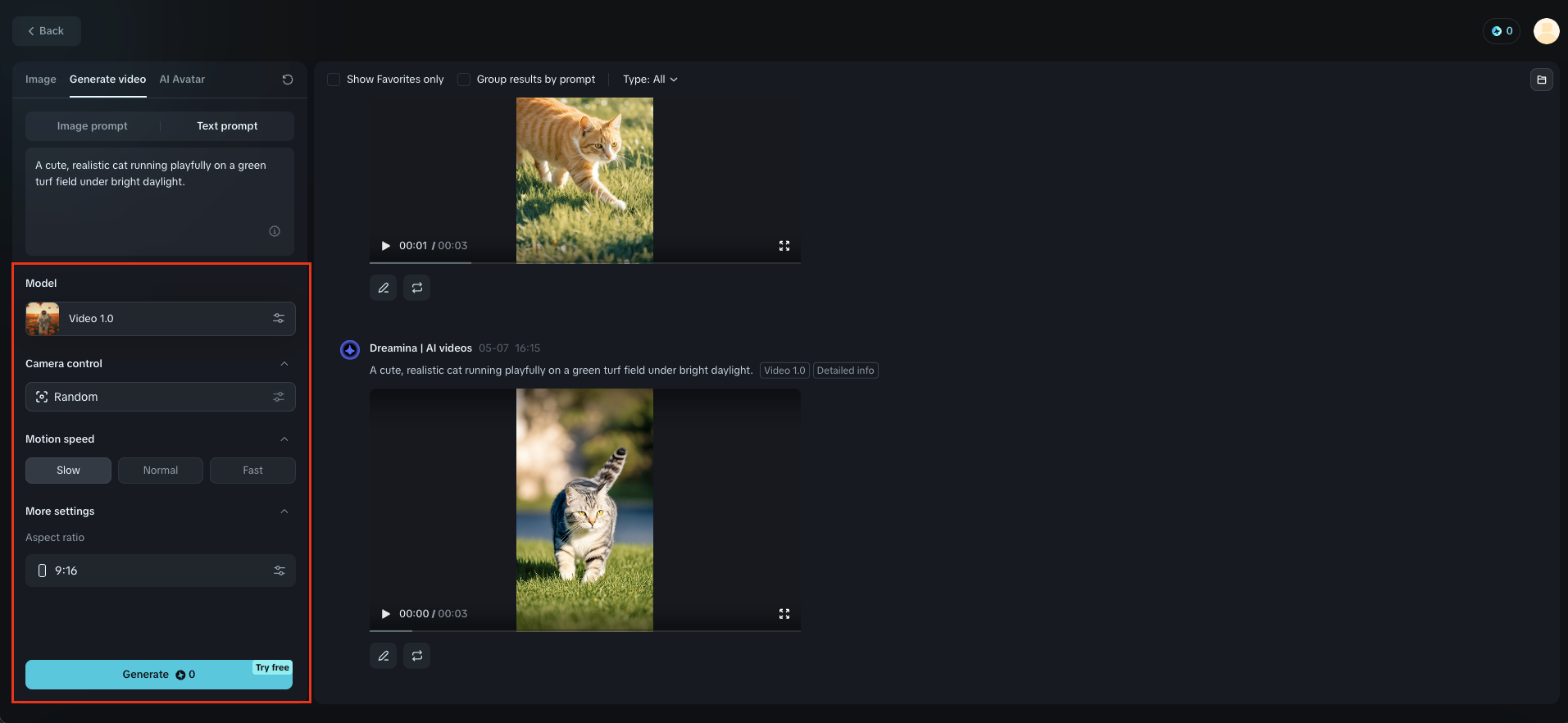This screenshot has width=1568, height=723.
Task: Open Video 1.0 model settings sliders icon
Action: (279, 319)
